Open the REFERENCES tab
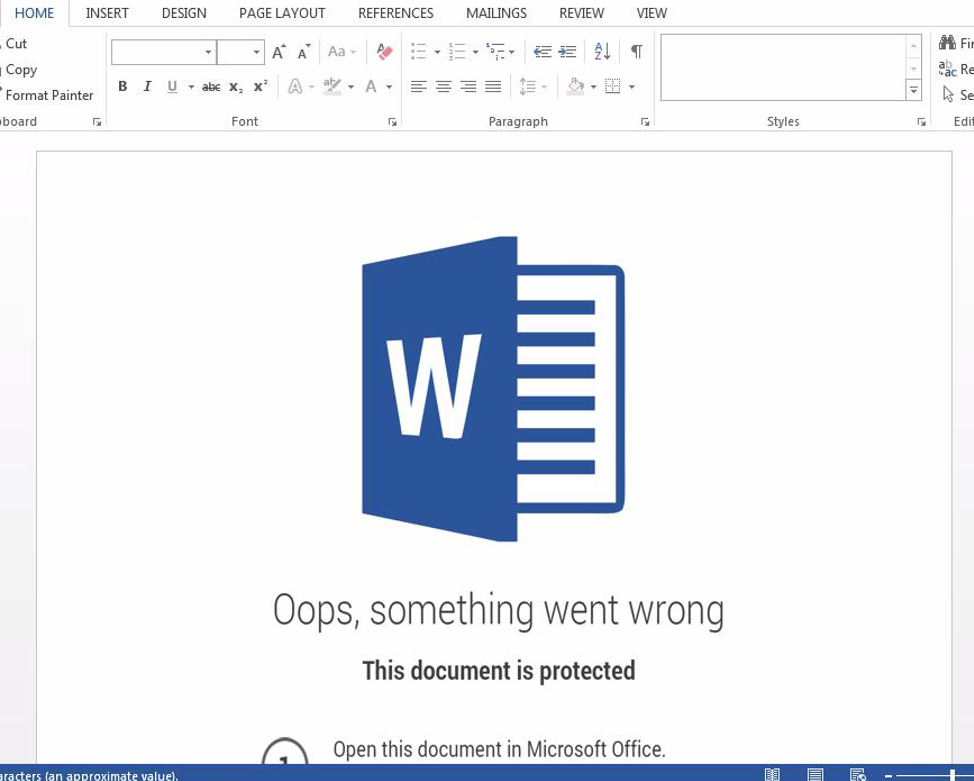 click(x=396, y=13)
